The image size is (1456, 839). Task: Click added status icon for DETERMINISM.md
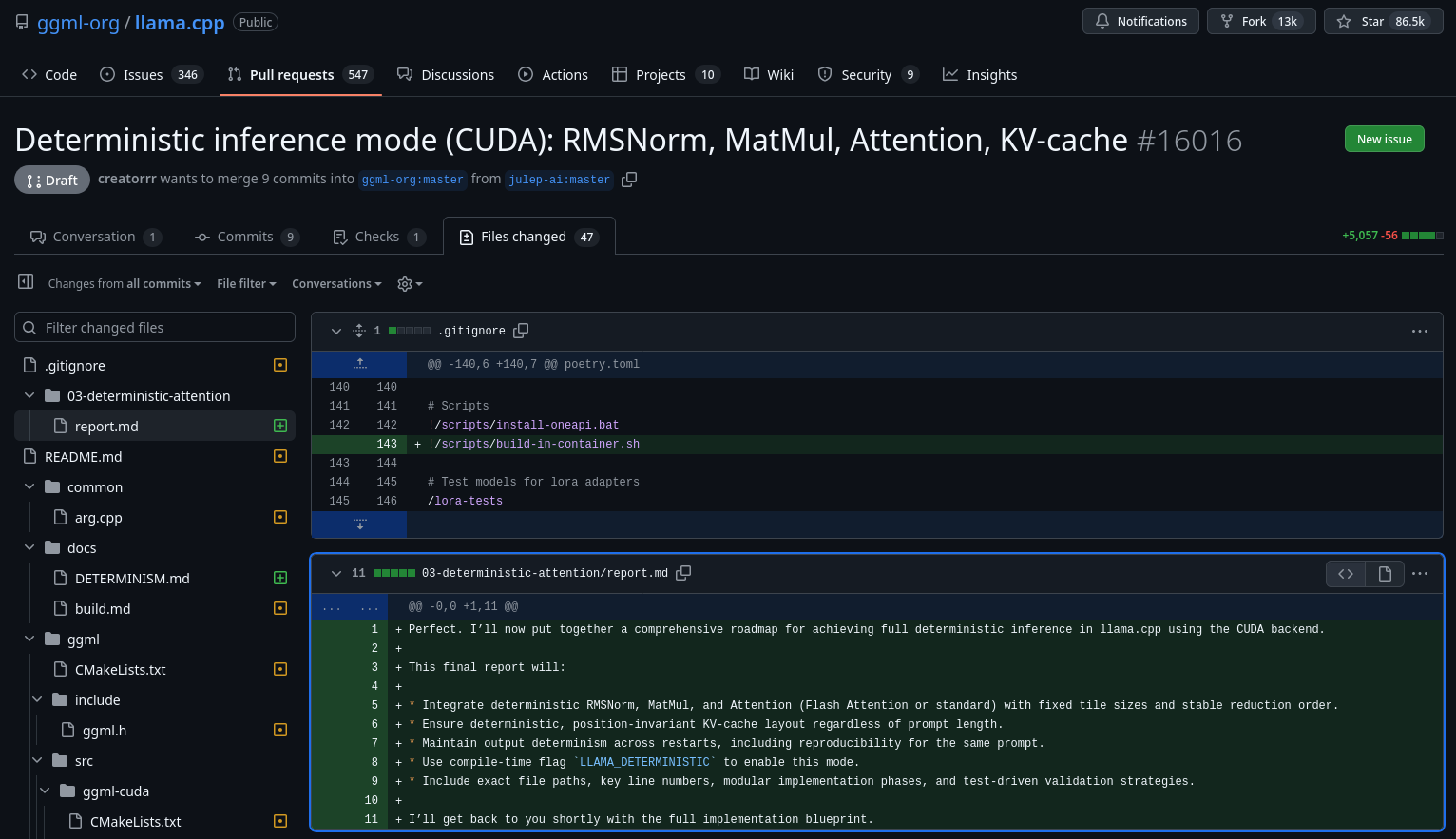[280, 578]
